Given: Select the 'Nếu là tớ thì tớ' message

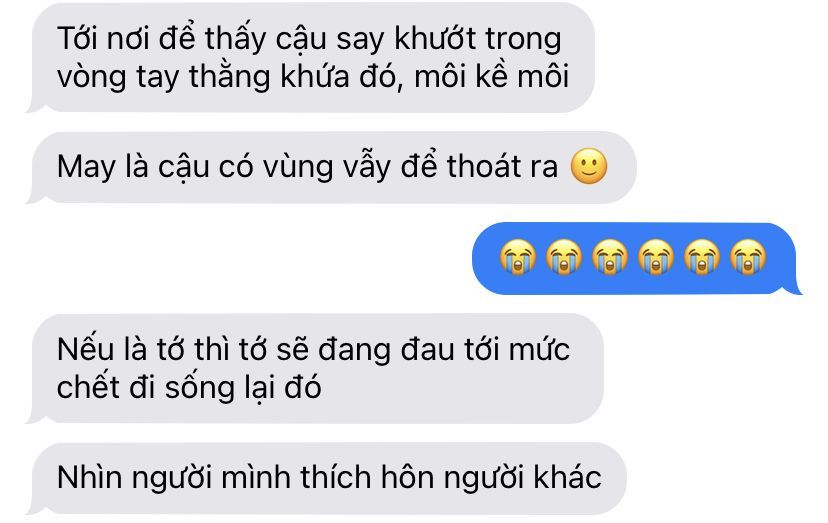Looking at the screenshot, I should click(x=315, y=368).
